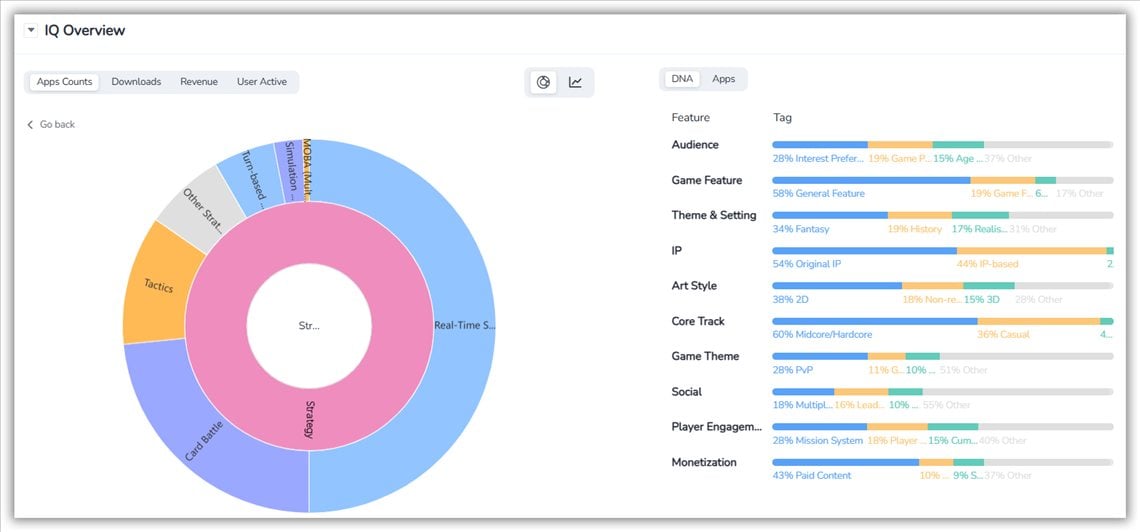Image resolution: width=1140 pixels, height=532 pixels.
Task: Click 28% Mission System tag text
Action: [818, 440]
